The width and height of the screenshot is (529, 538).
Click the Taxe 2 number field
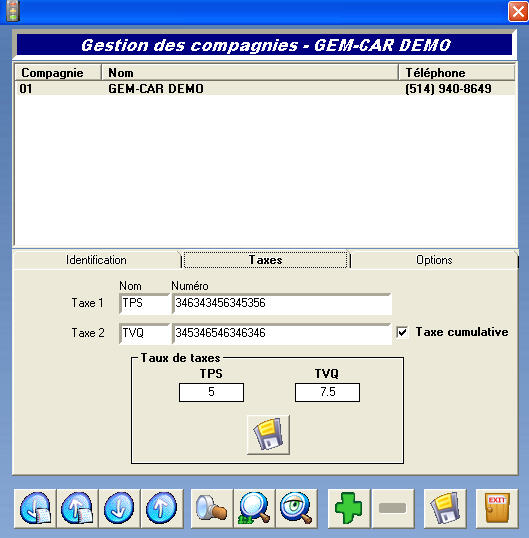282,333
